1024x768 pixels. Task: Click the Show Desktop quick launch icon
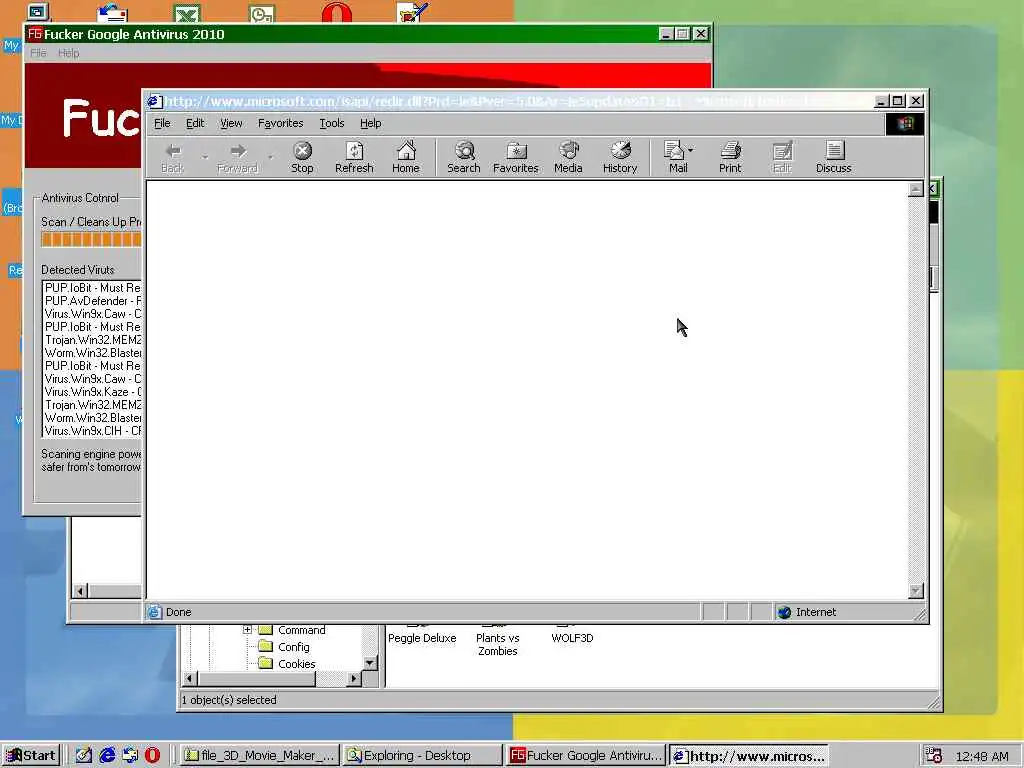pos(84,756)
